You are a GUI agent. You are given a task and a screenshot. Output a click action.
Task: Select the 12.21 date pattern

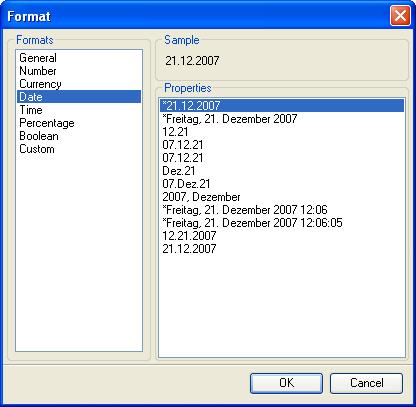point(175,131)
